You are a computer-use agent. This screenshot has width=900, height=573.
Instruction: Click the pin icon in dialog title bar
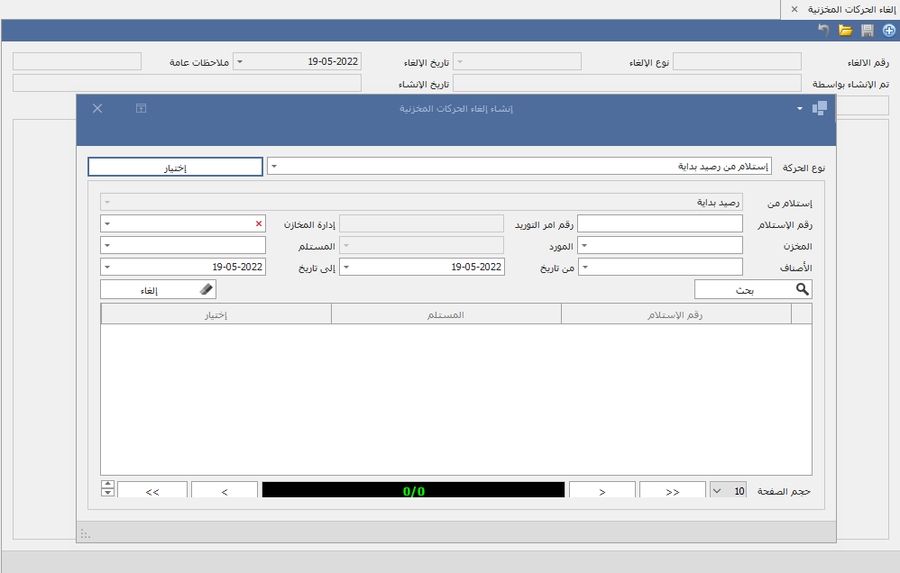click(141, 108)
